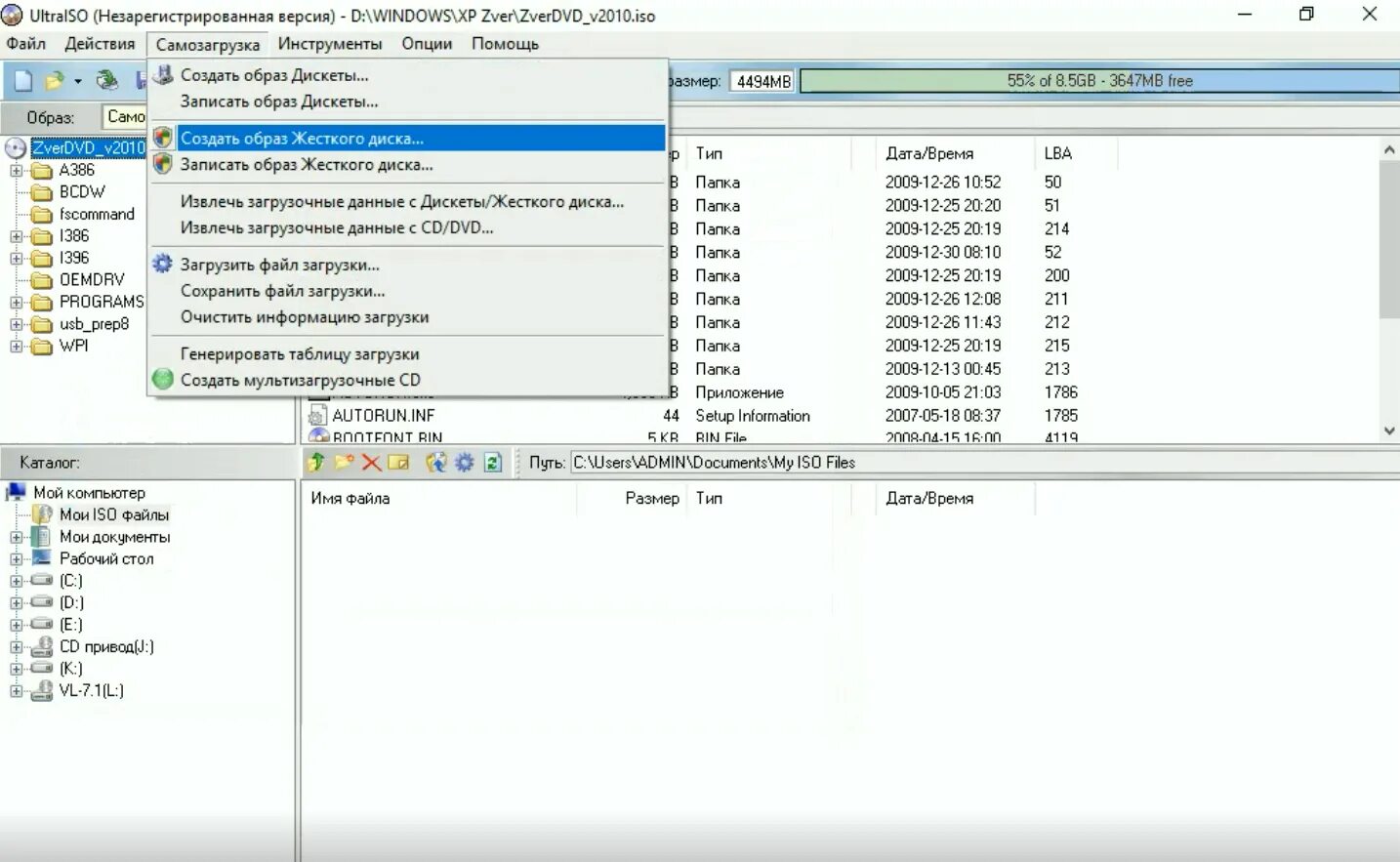Click the gear Settings icon in catalog toolbar
1400x862 pixels.
(465, 462)
